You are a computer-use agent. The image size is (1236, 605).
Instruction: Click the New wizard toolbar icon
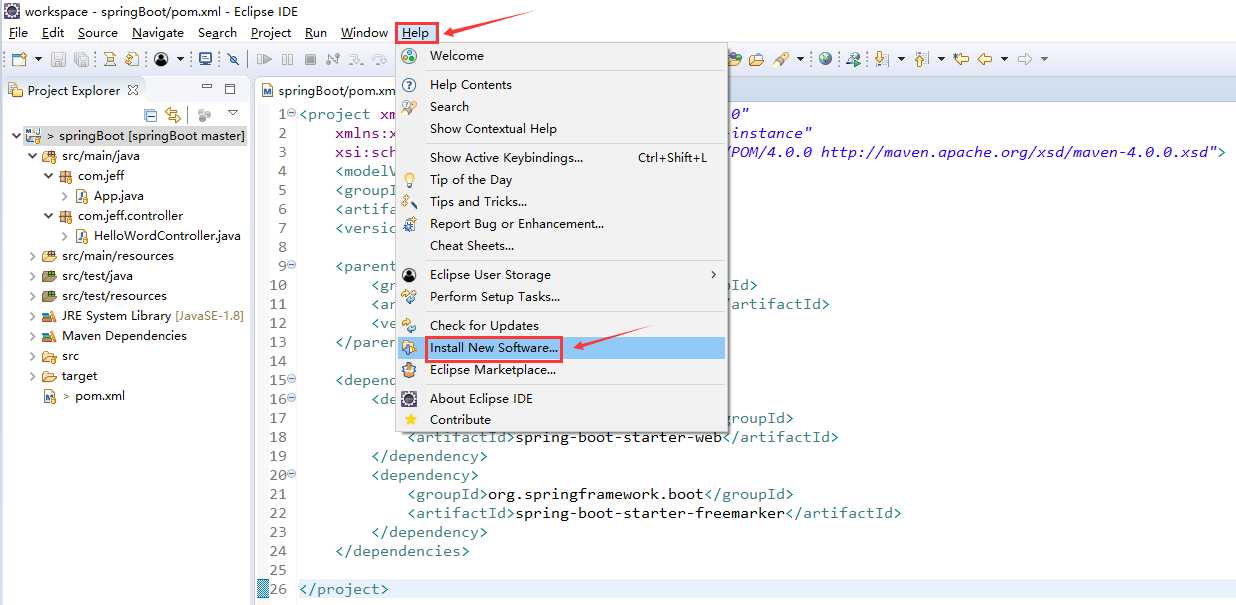pyautogui.click(x=18, y=60)
